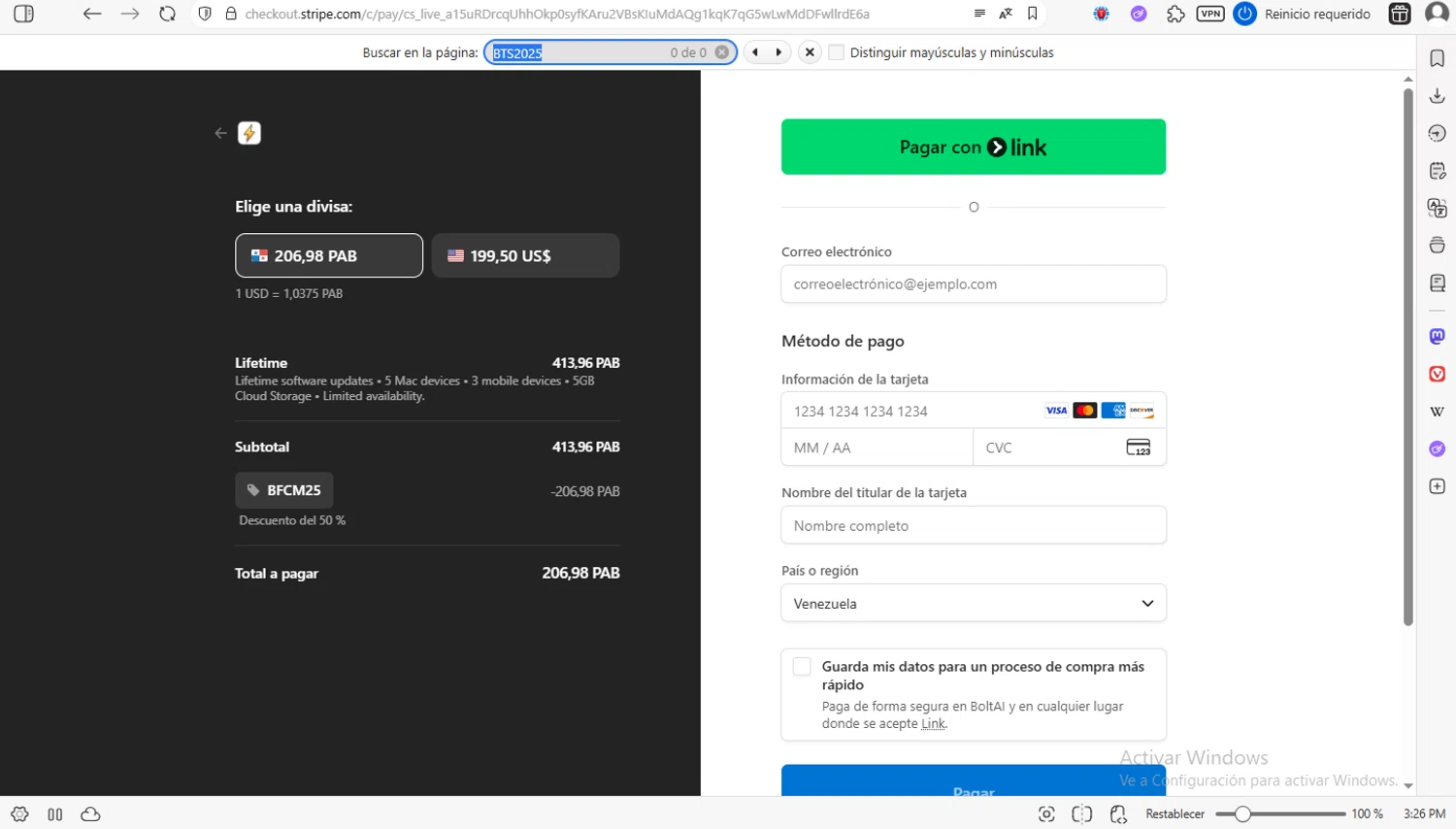Pay using Pagar con link button

coord(974,147)
